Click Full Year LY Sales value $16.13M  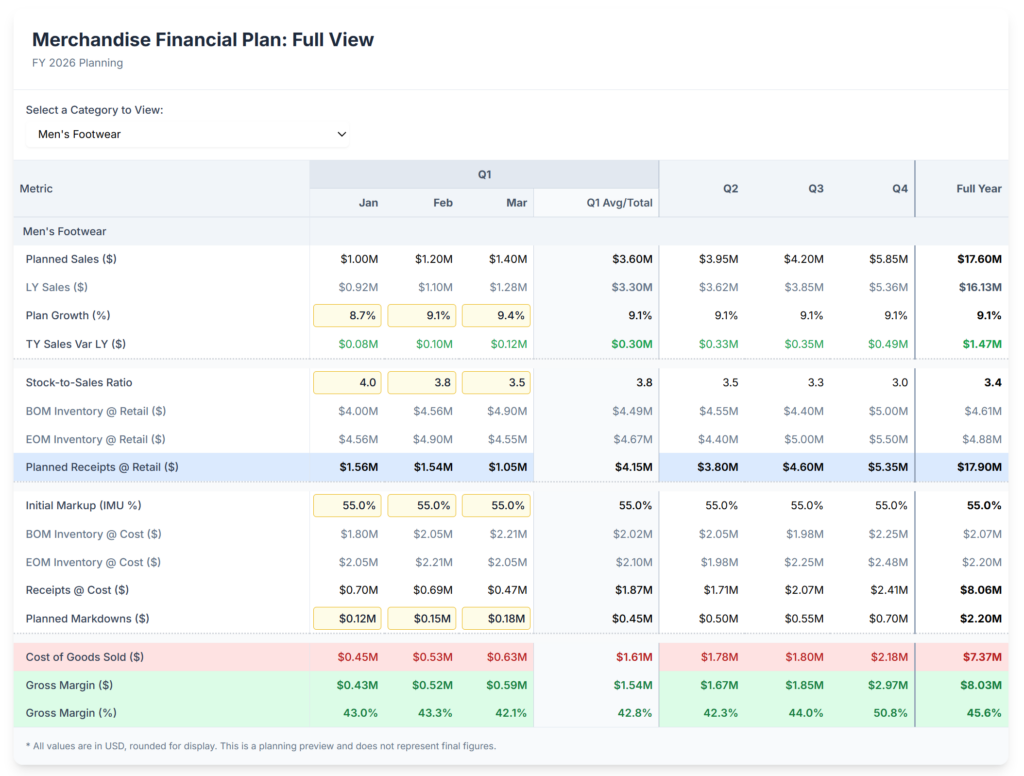[980, 287]
